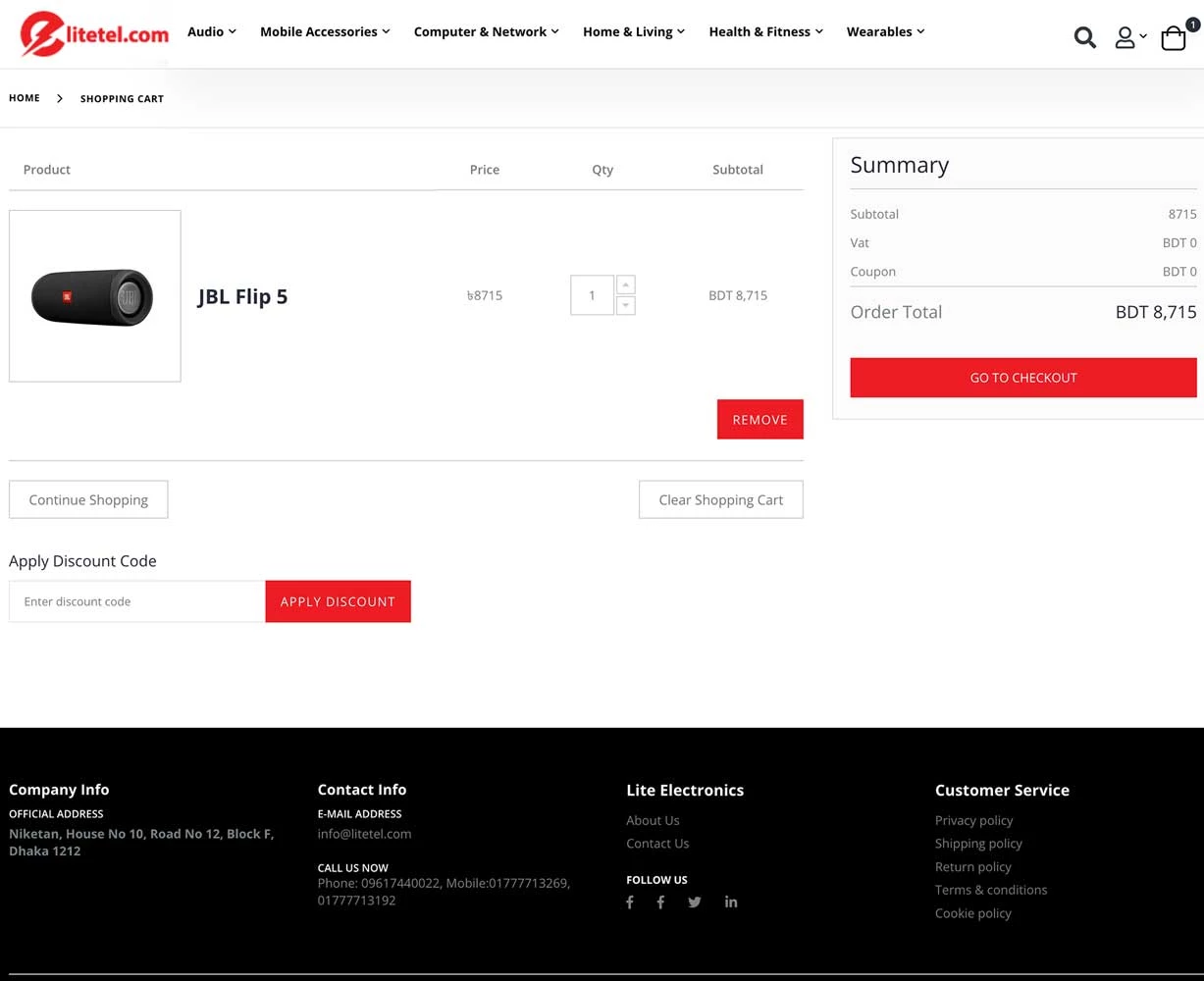This screenshot has height=981, width=1204.
Task: Click the JBL Flip 5 product thumbnail
Action: pos(94,296)
